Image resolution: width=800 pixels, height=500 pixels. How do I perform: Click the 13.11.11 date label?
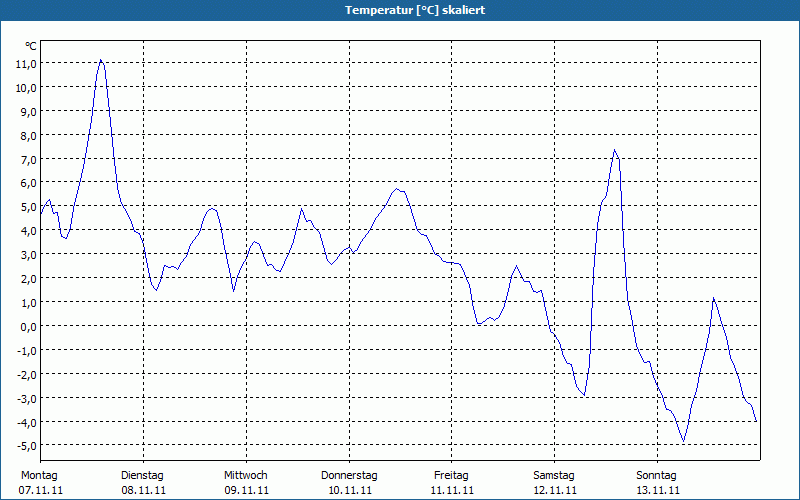point(658,491)
